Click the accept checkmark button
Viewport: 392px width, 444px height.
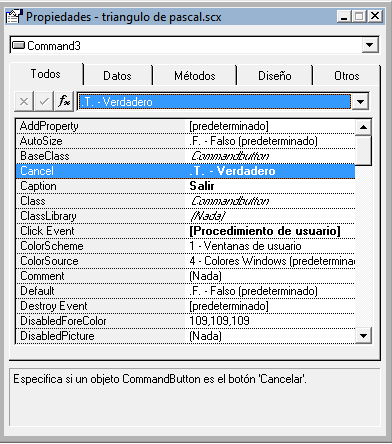coord(44,101)
